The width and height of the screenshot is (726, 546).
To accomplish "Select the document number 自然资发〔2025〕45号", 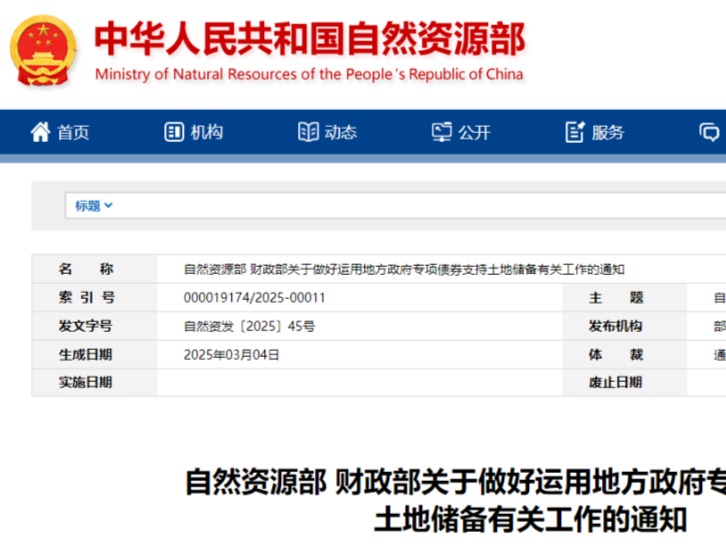I will click(250, 326).
